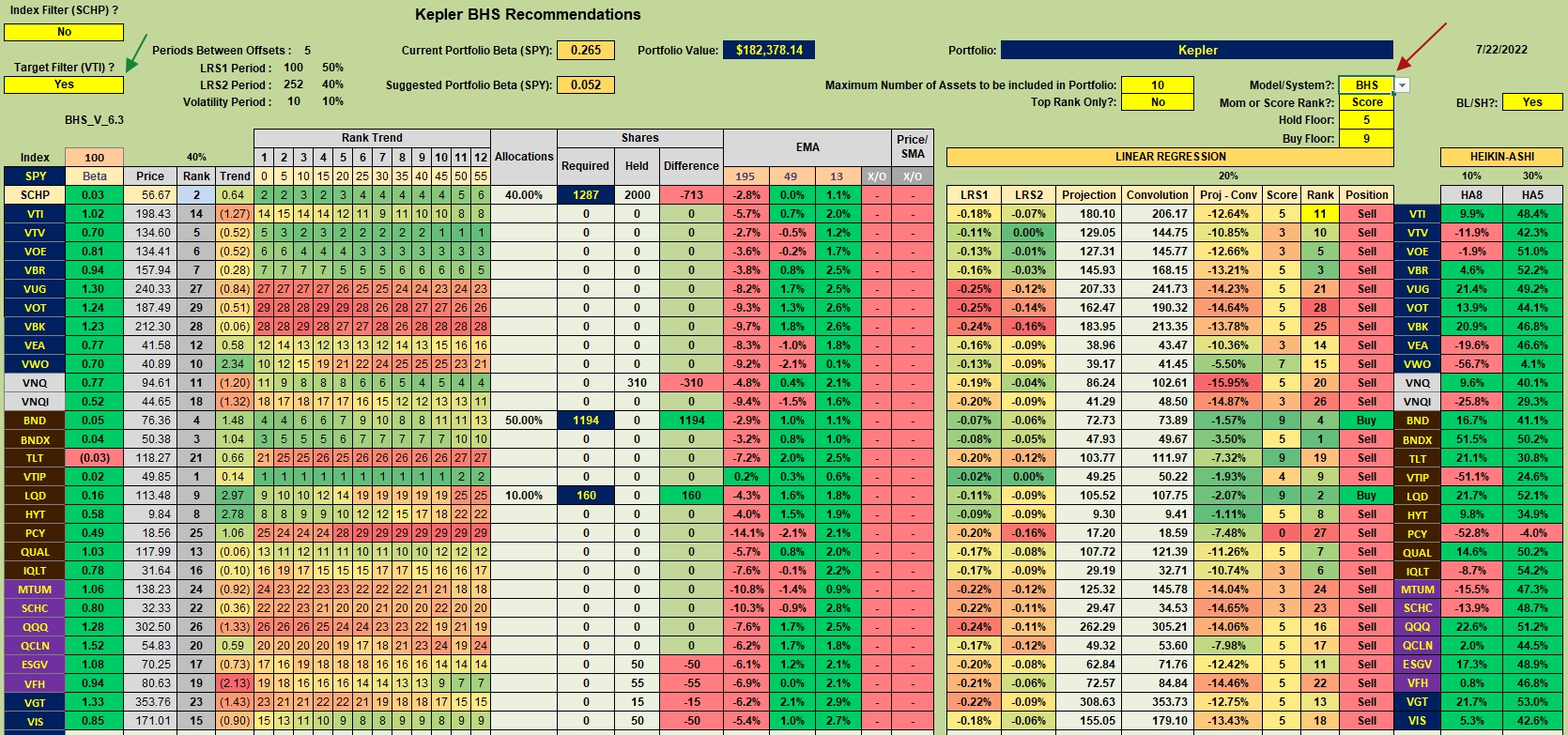Screen dimensions: 1568x735
Task: Select the Portfolio Value cell $182,378.14
Action: [x=769, y=51]
